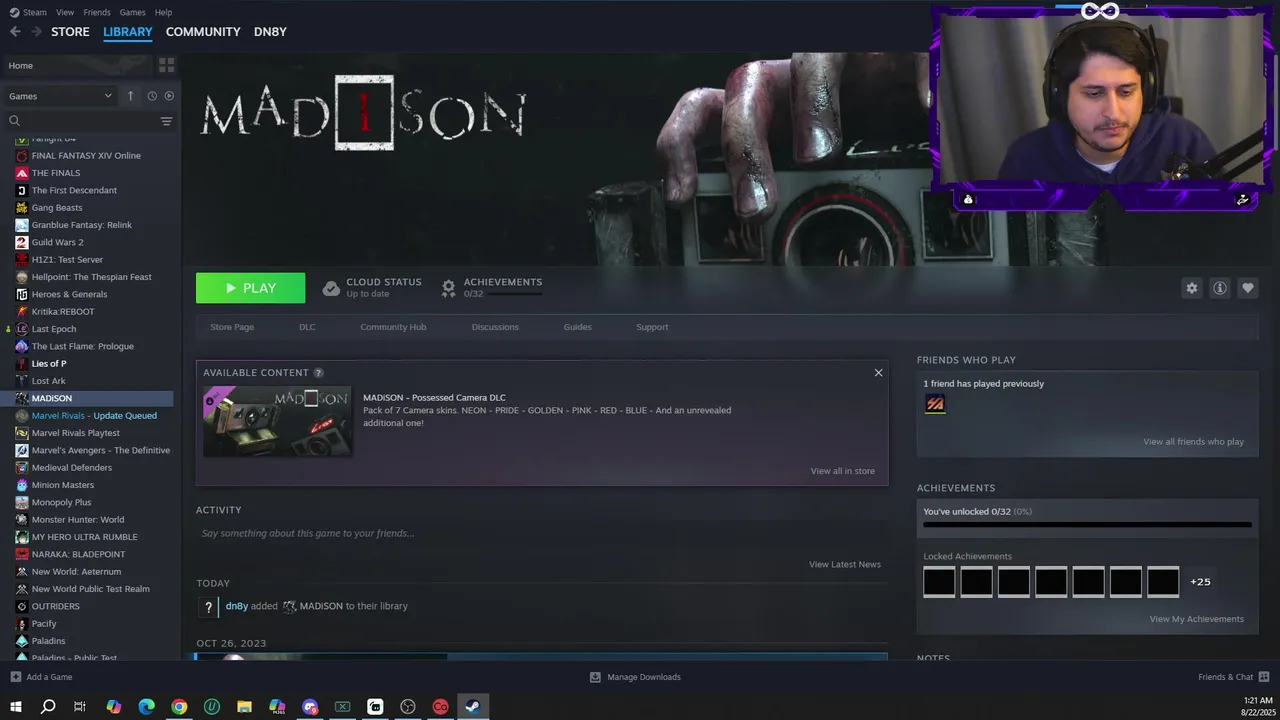Go to the STORE tab
Screen dimensions: 1280x720
tap(70, 32)
